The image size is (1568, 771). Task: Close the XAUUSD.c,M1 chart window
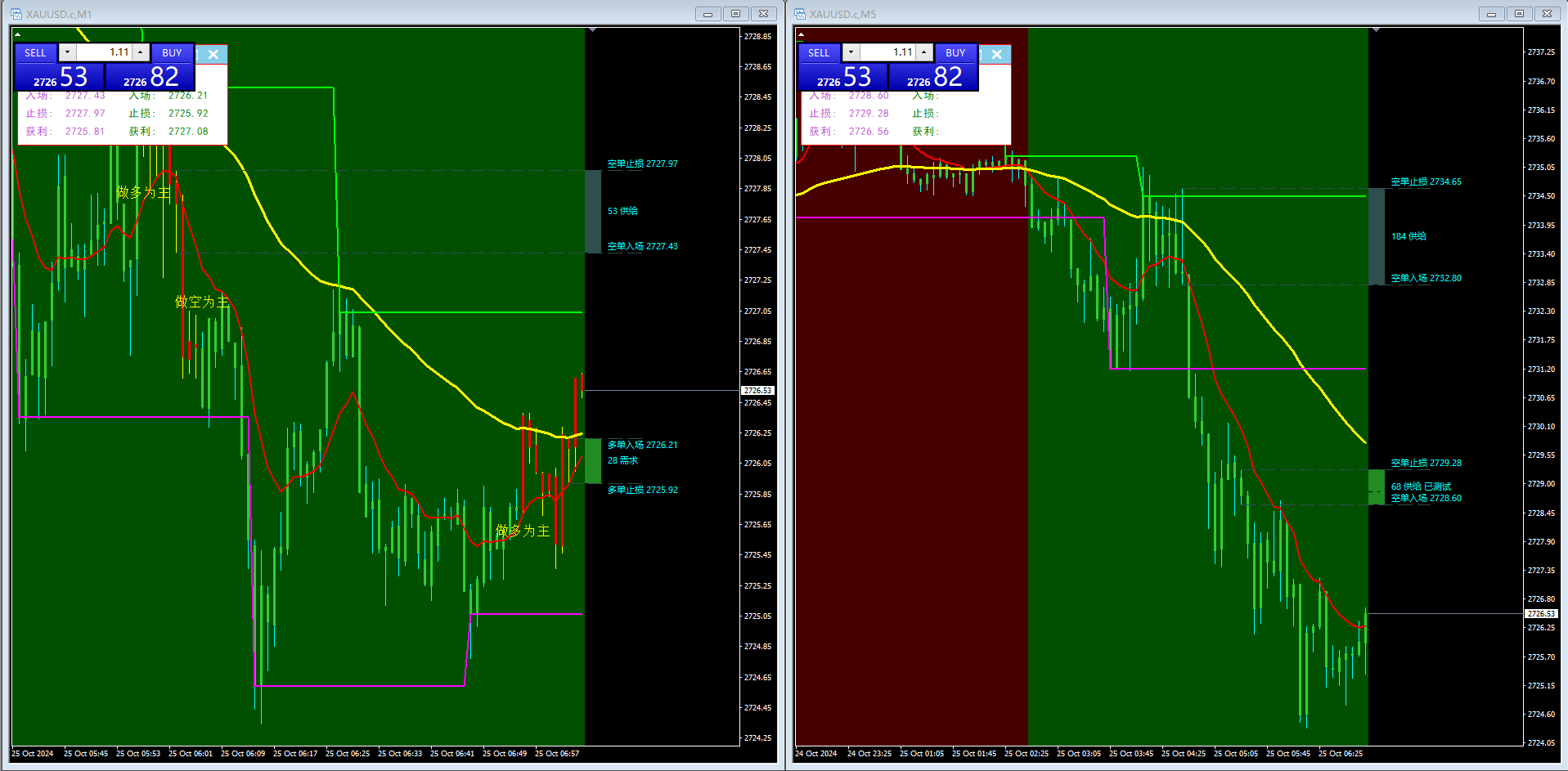click(763, 14)
